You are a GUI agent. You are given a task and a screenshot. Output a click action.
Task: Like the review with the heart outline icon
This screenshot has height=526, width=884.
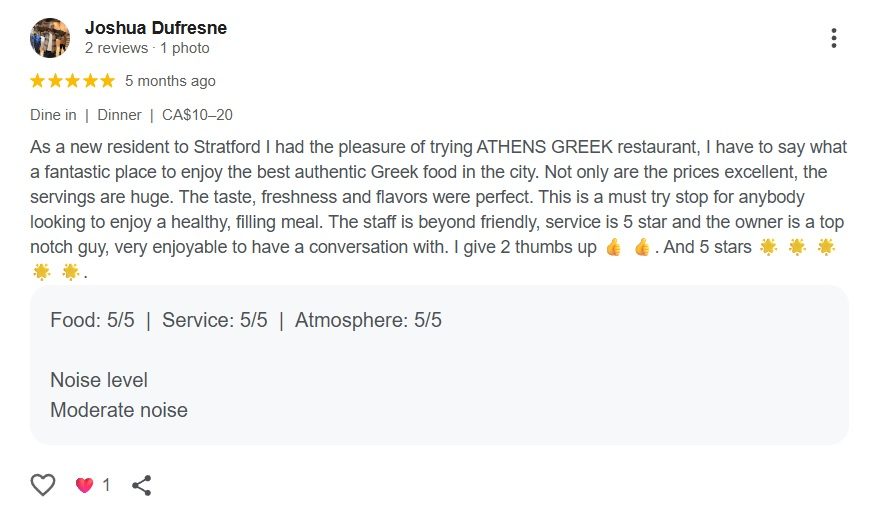[43, 485]
